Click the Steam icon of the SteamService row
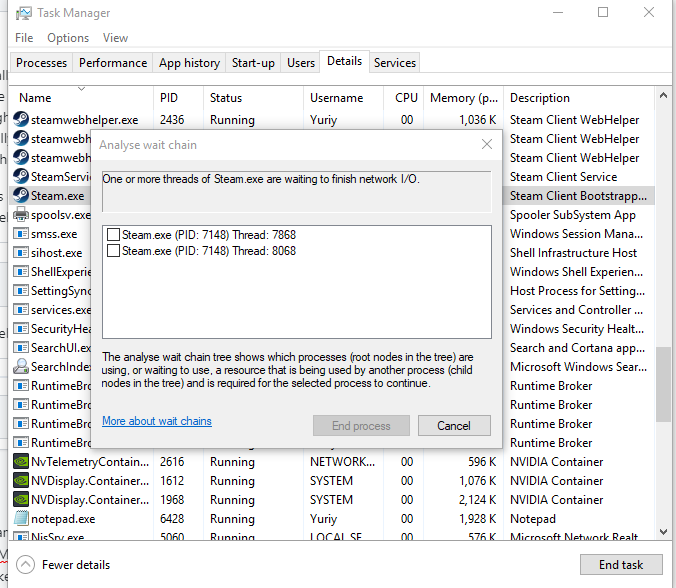Screen dimensions: 676x588 pos(21,176)
